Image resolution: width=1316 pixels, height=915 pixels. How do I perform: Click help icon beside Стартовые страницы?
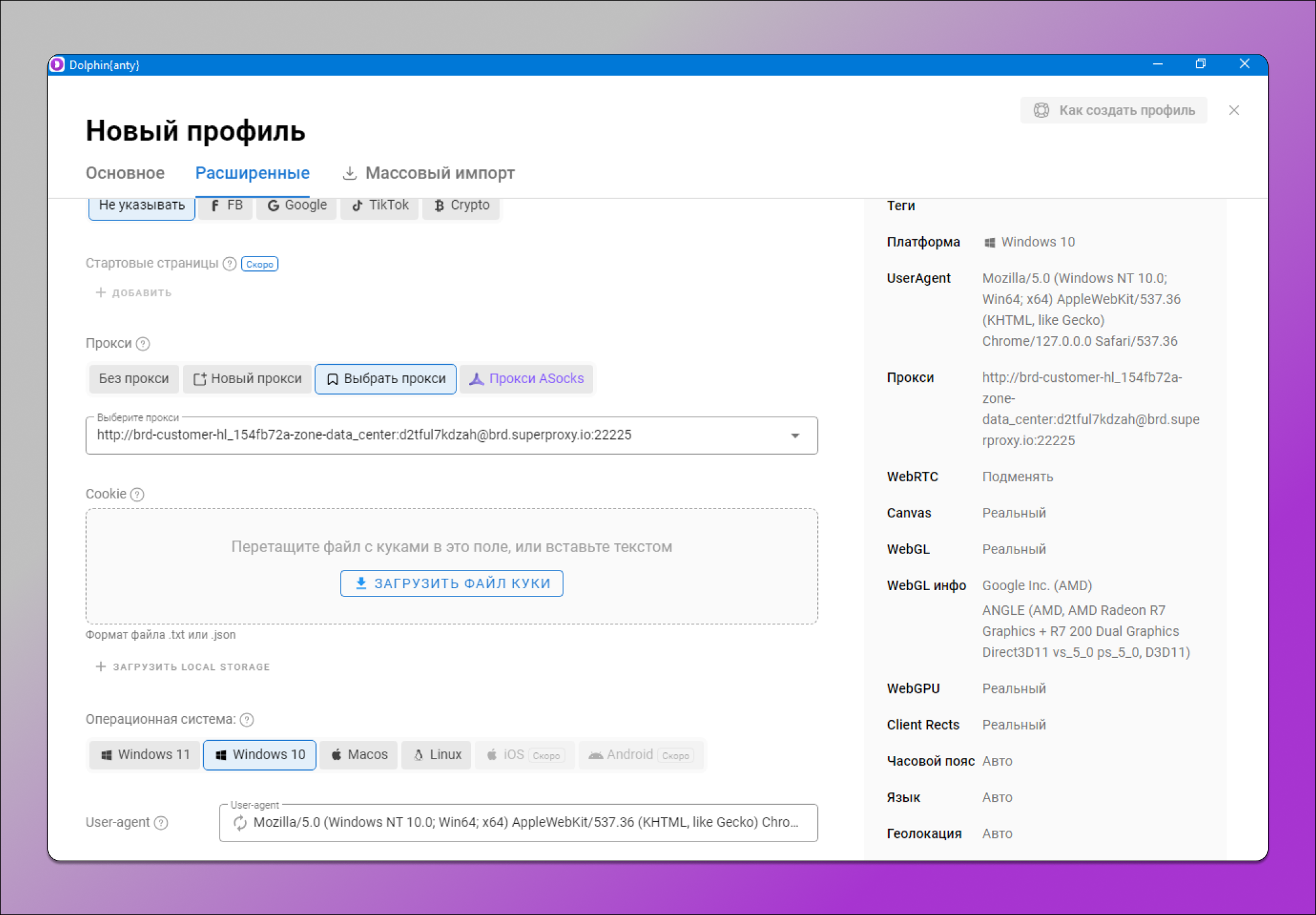[x=230, y=264]
